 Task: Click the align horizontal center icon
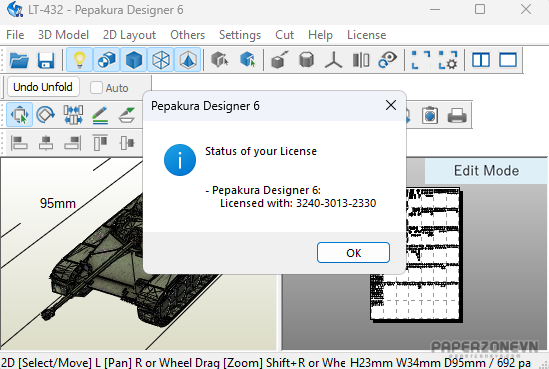click(46, 143)
